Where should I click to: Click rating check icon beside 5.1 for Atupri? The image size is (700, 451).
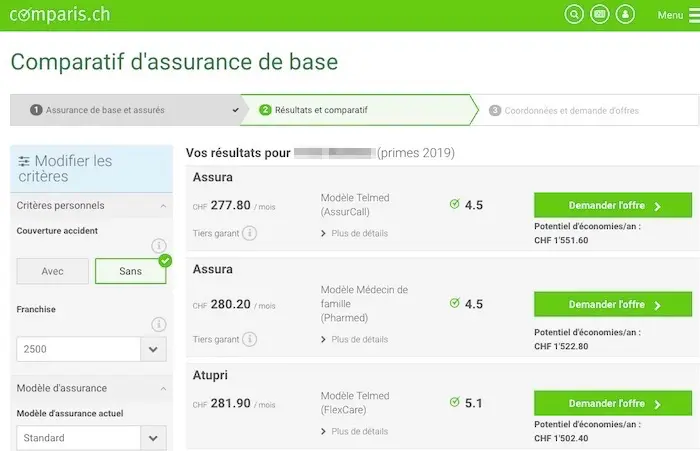(454, 402)
